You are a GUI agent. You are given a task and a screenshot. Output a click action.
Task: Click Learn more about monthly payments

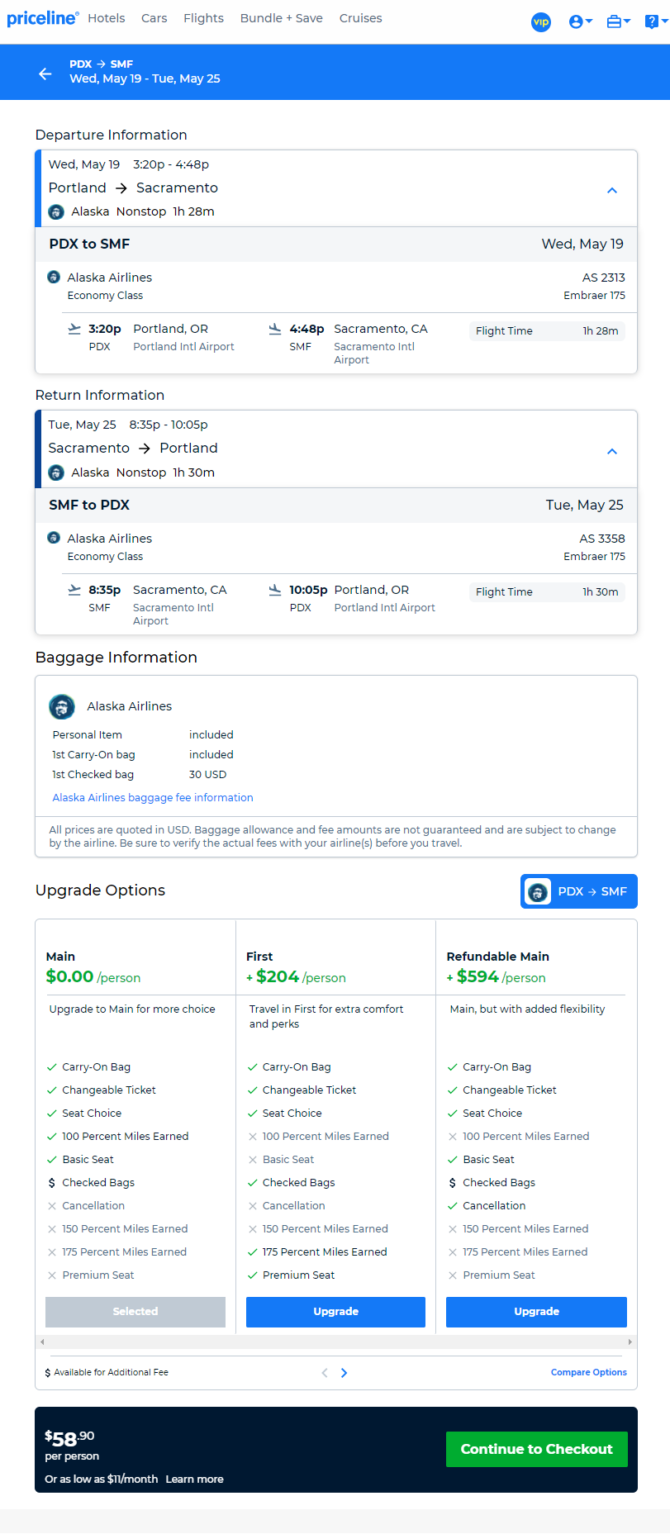point(195,1479)
